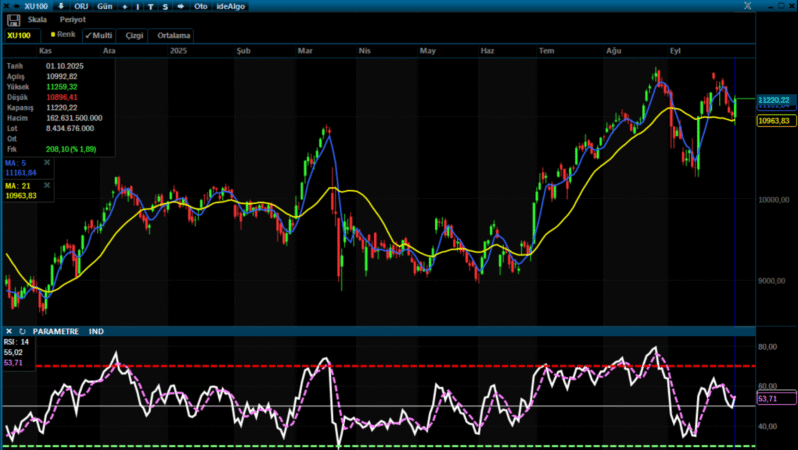Open the IND indicator menu
Image resolution: width=798 pixels, height=450 pixels.
[x=96, y=330]
